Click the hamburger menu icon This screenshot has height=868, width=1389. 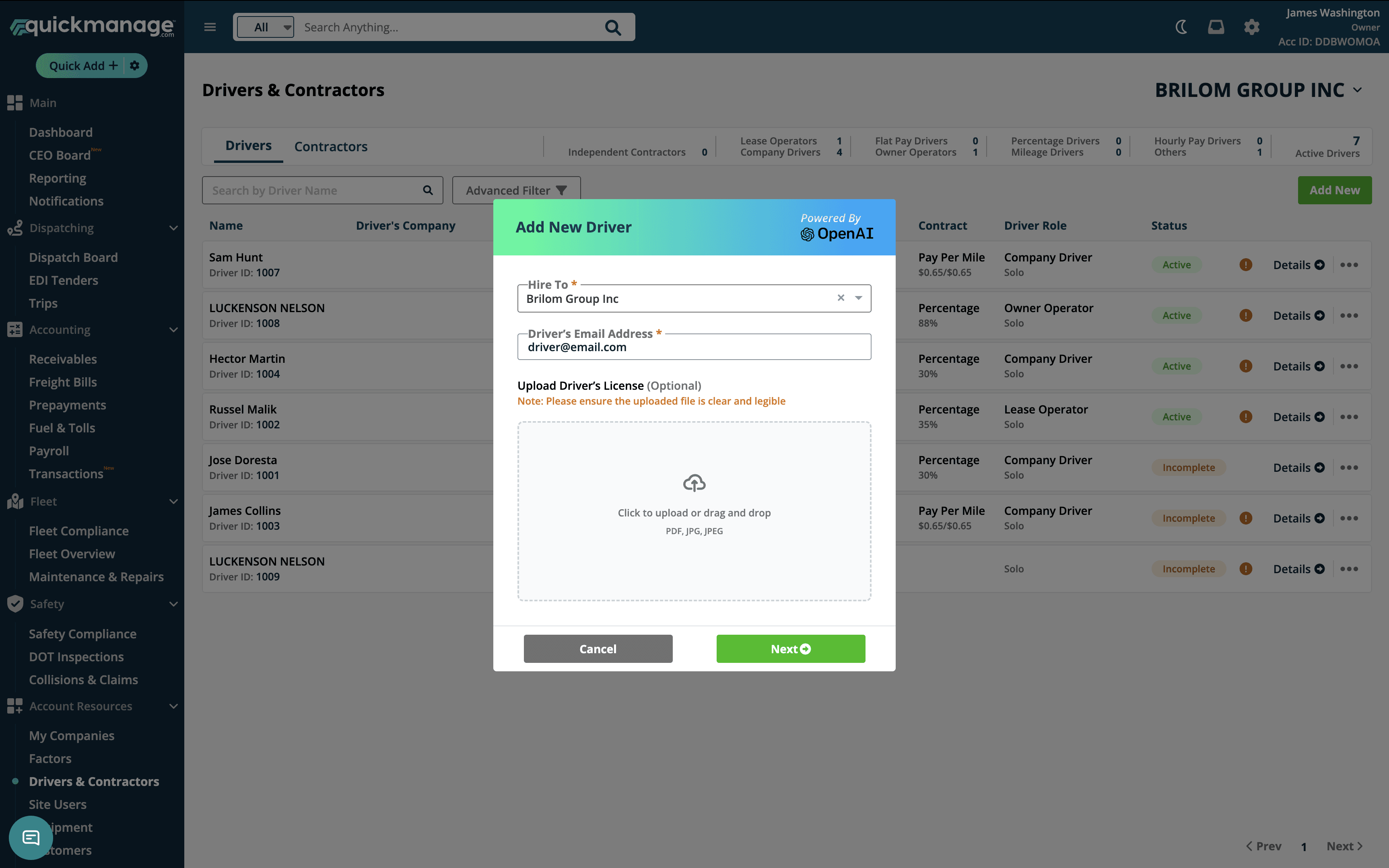[210, 27]
